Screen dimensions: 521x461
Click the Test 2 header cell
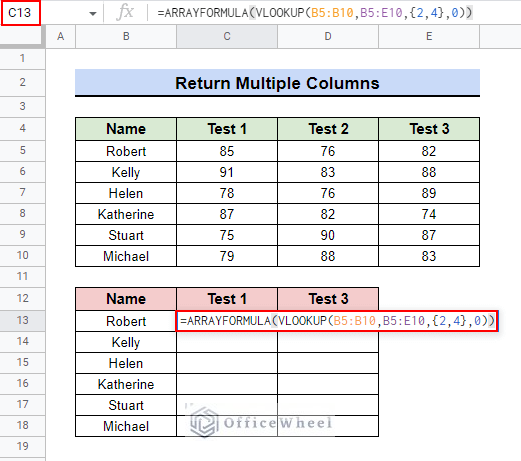click(x=328, y=129)
